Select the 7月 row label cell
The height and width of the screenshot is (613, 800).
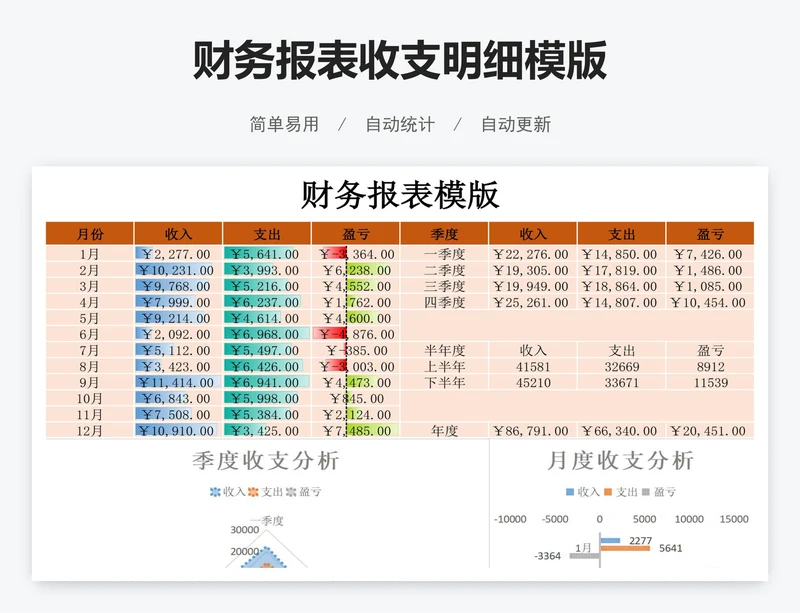[90, 350]
